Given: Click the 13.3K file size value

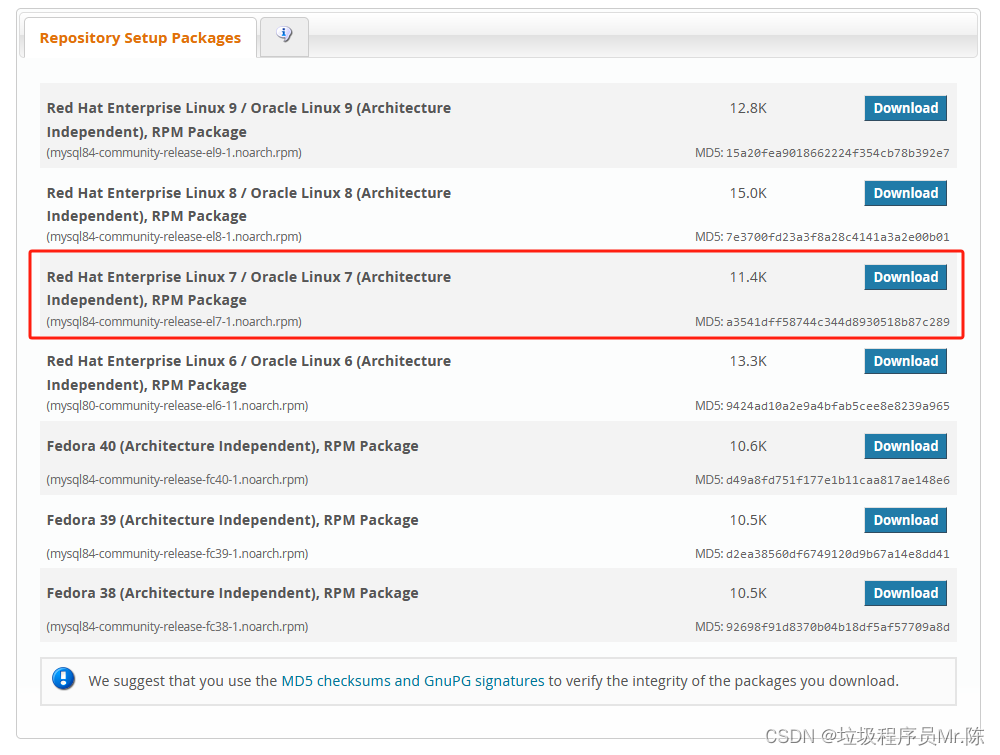Looking at the screenshot, I should 748,362.
